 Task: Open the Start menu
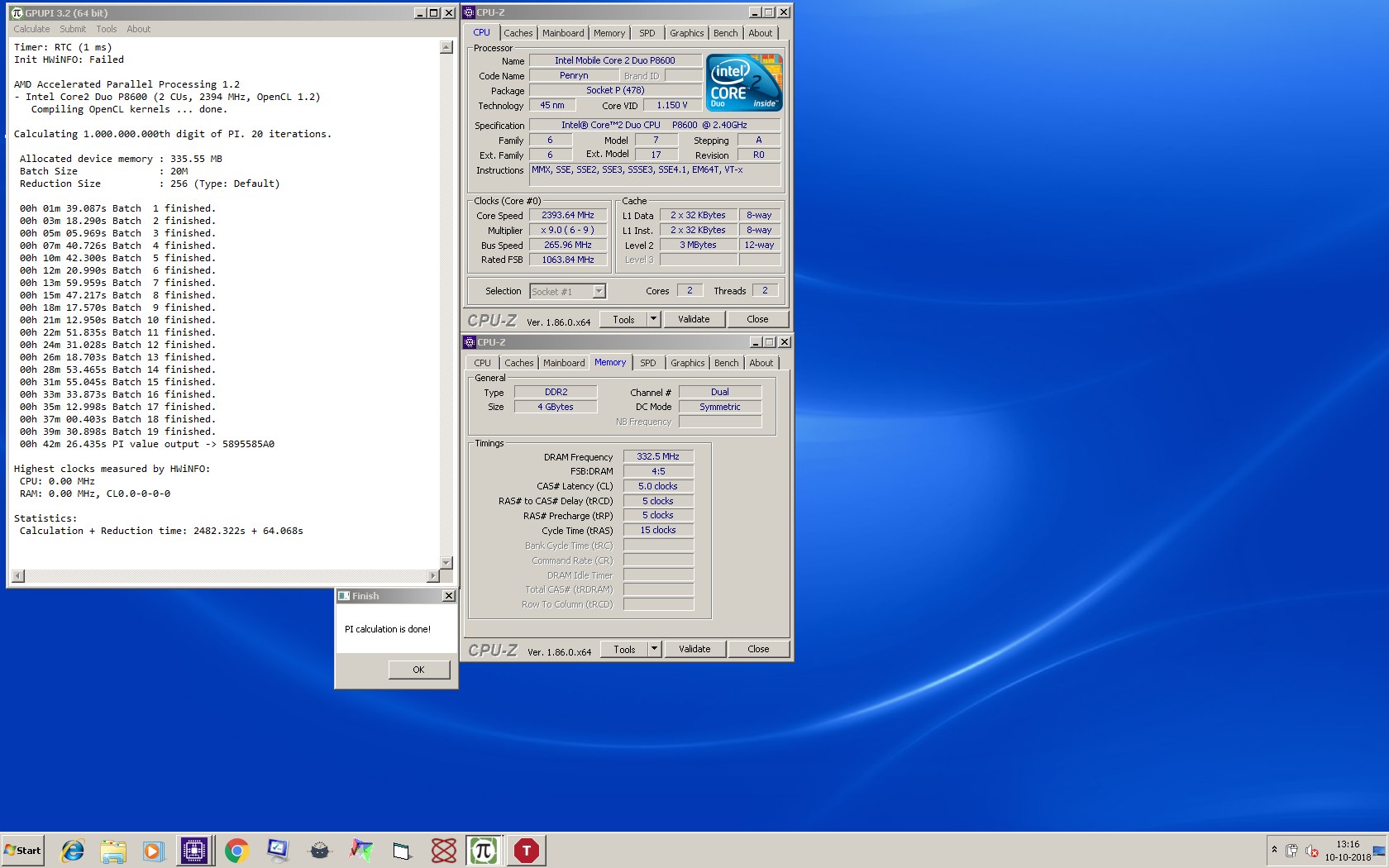pyautogui.click(x=22, y=851)
